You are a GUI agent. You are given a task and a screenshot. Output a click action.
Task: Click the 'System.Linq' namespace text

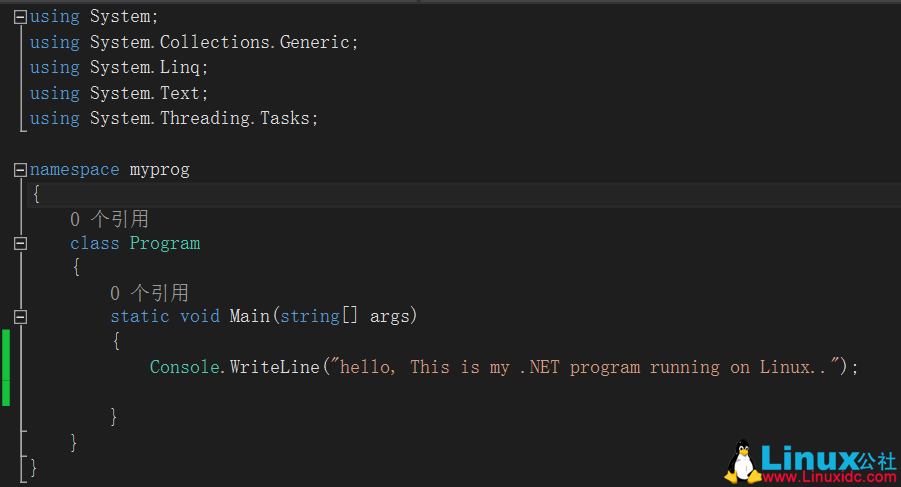click(x=144, y=68)
